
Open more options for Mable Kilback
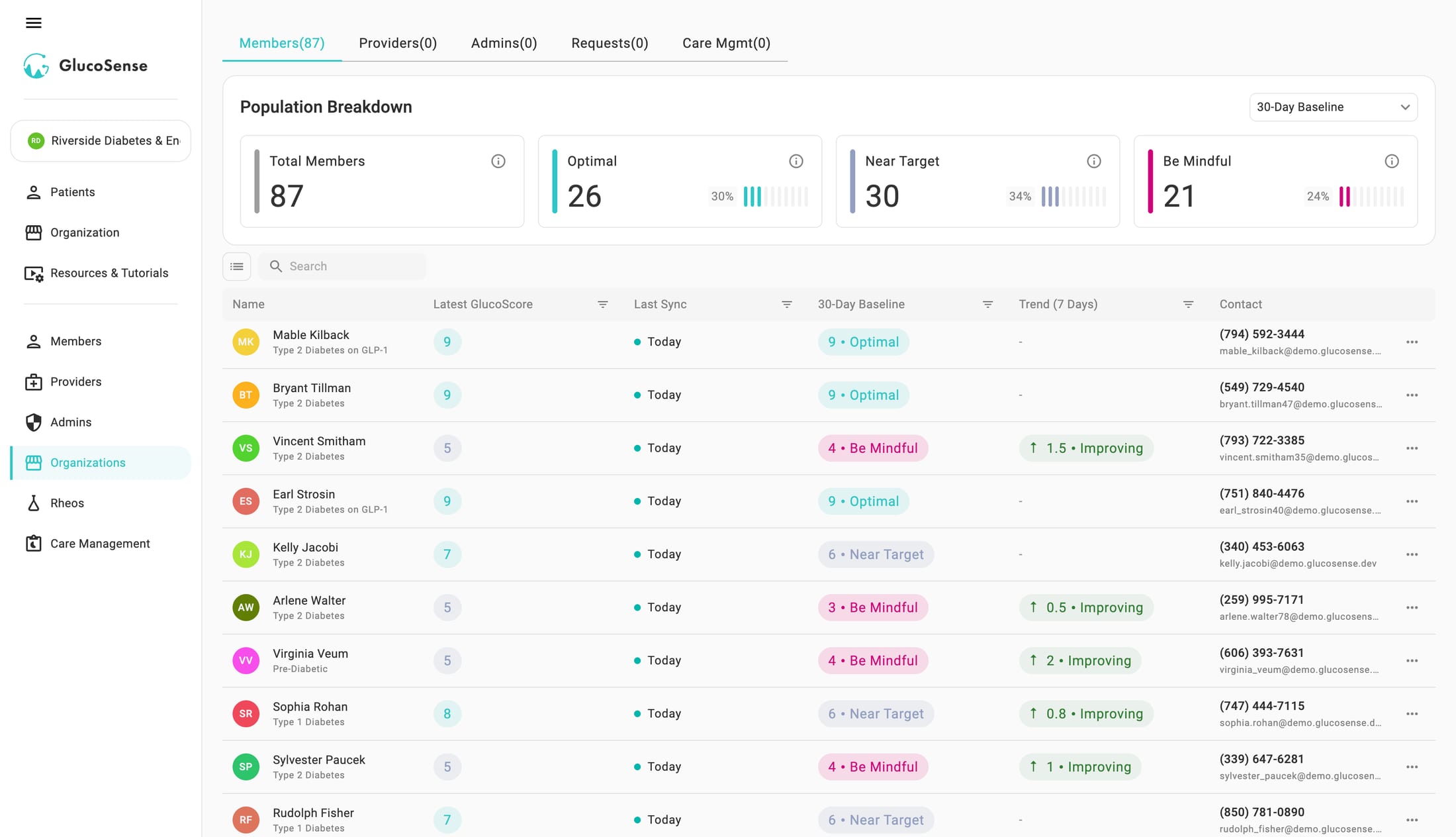pos(1412,342)
